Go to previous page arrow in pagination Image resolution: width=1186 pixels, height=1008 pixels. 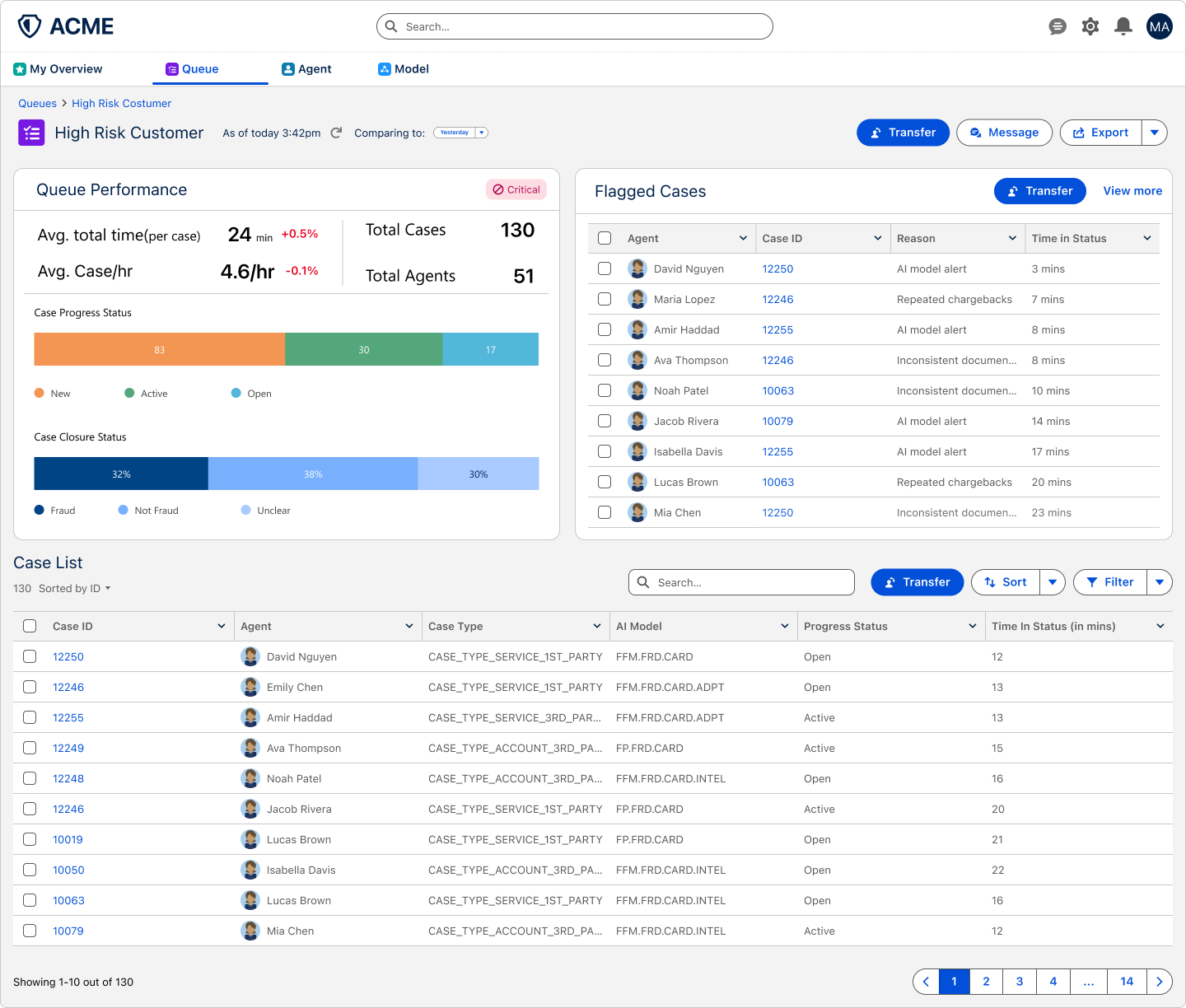click(x=926, y=982)
